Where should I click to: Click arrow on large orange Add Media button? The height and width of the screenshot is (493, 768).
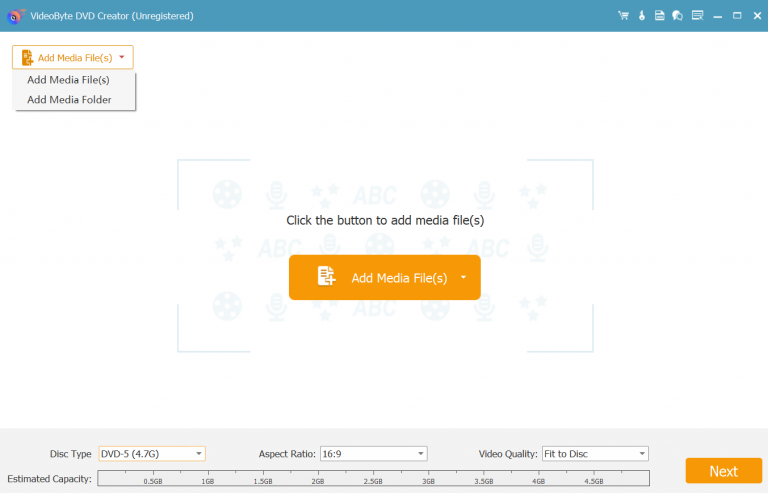click(x=464, y=277)
